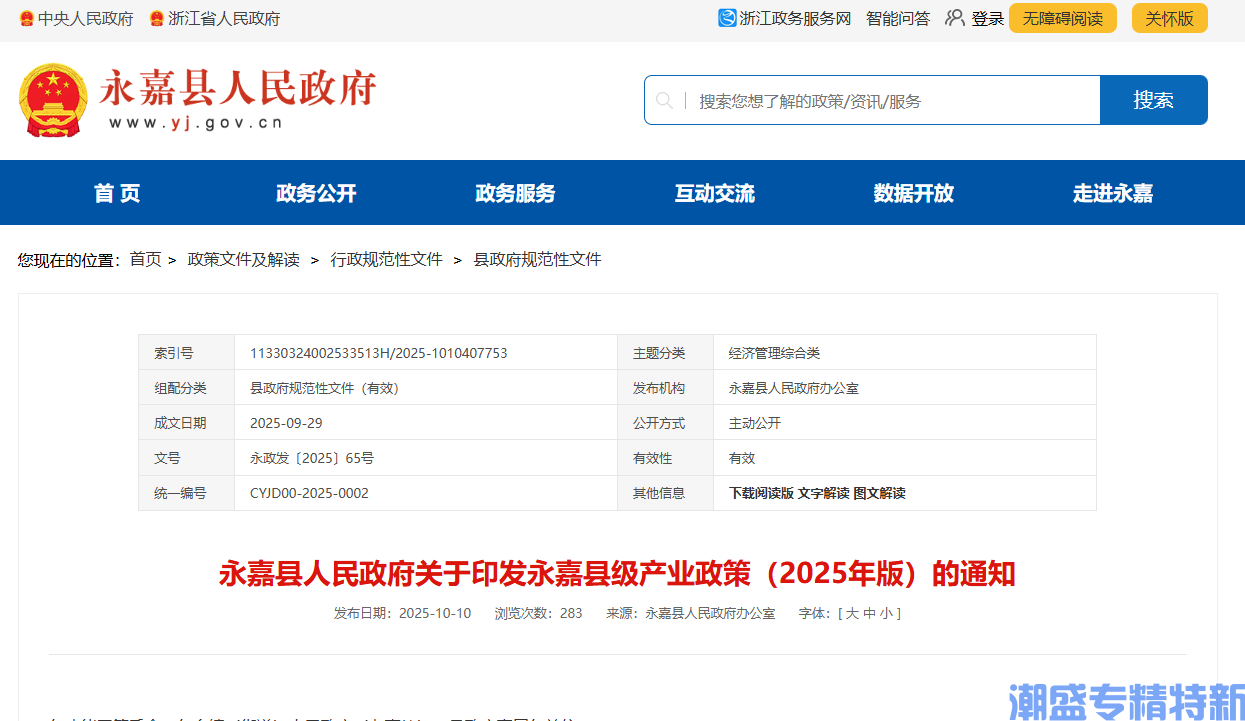Switch to 关怀版 care version
The image size is (1245, 721).
1169,19
